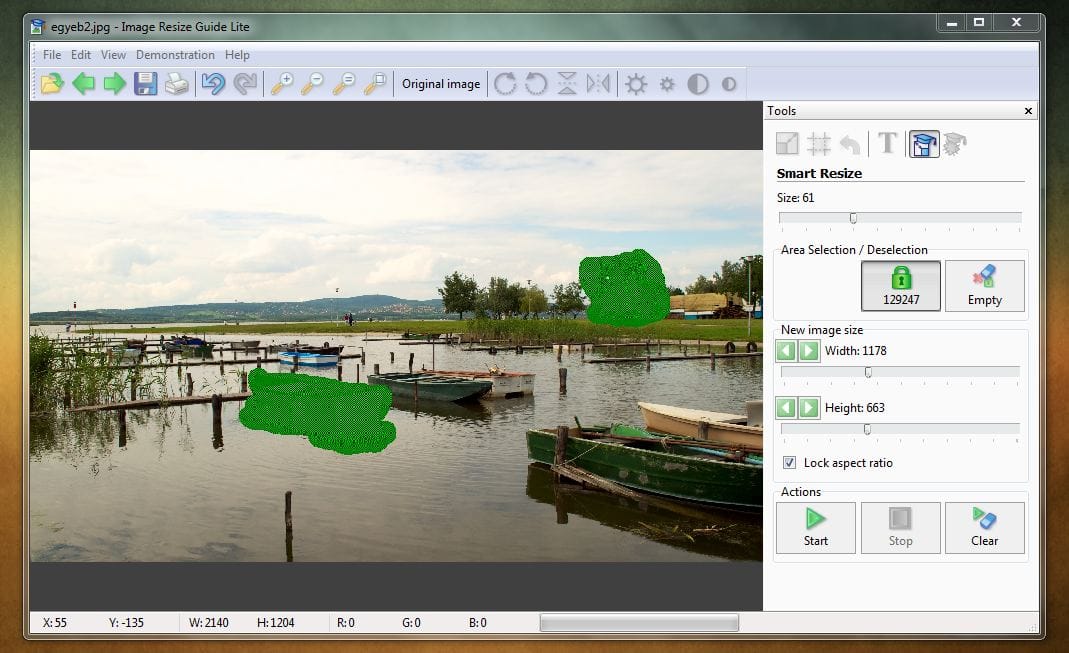
Task: Decrease Width with left green arrow
Action: pos(786,351)
